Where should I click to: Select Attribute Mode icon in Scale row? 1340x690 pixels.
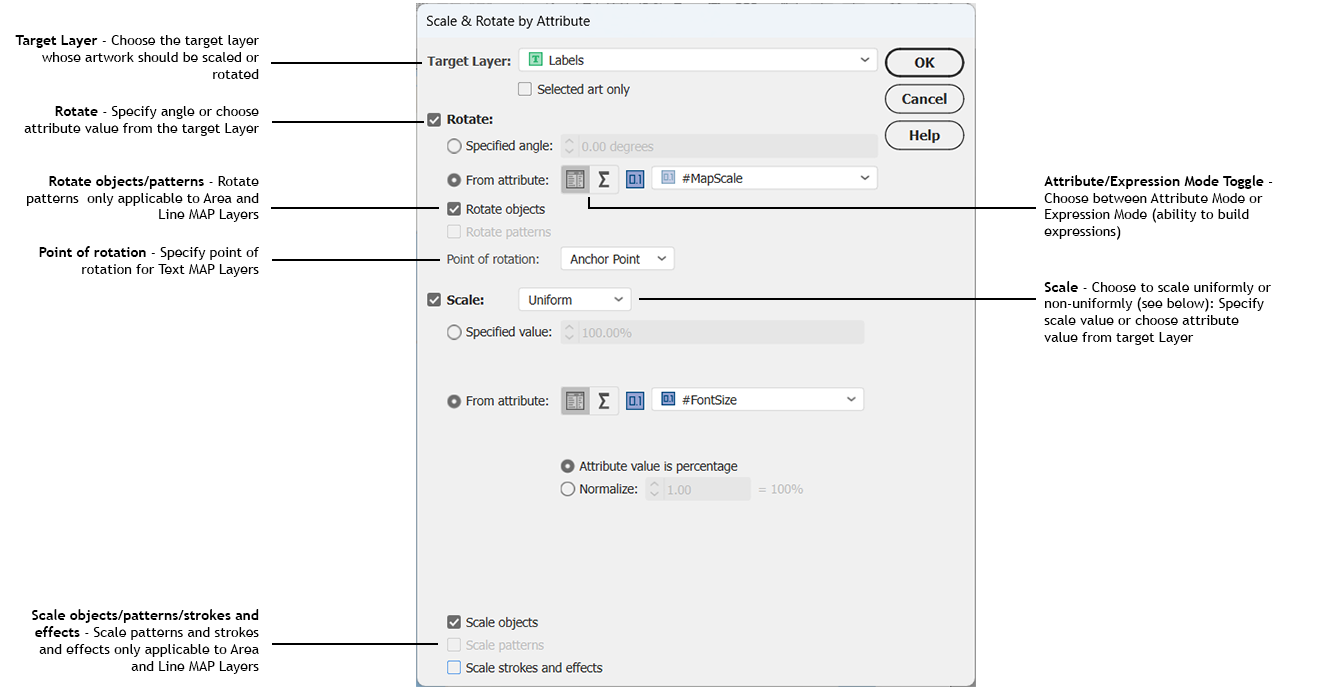pos(575,401)
